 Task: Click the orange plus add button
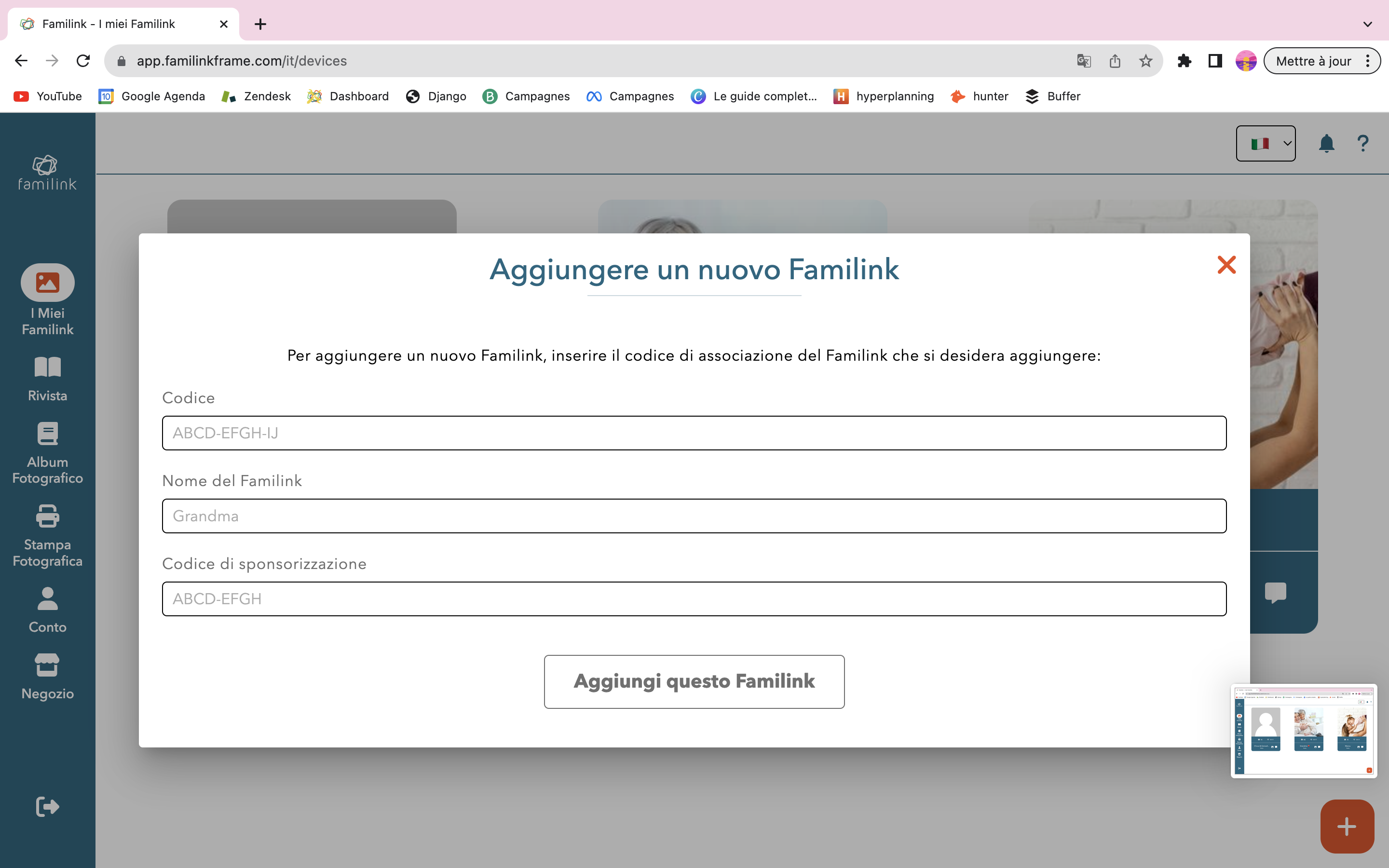tap(1347, 827)
